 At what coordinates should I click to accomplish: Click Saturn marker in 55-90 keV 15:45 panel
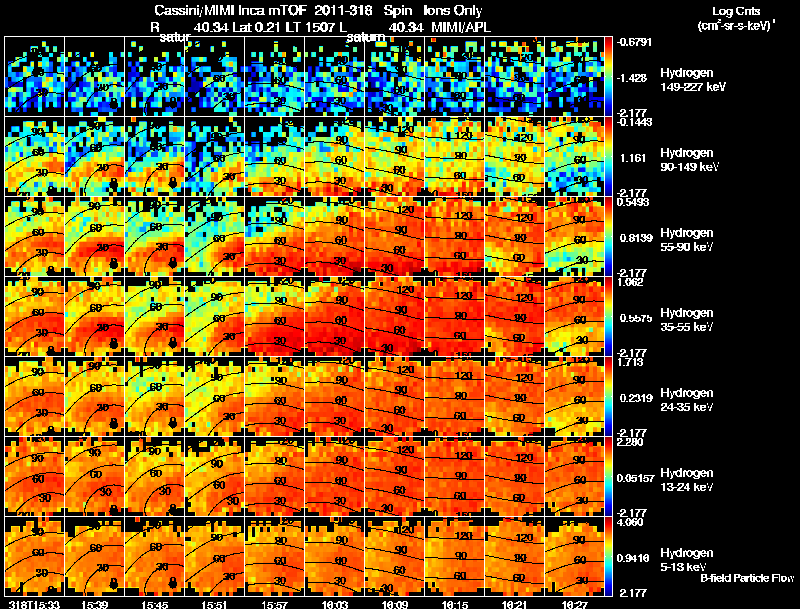[172, 263]
